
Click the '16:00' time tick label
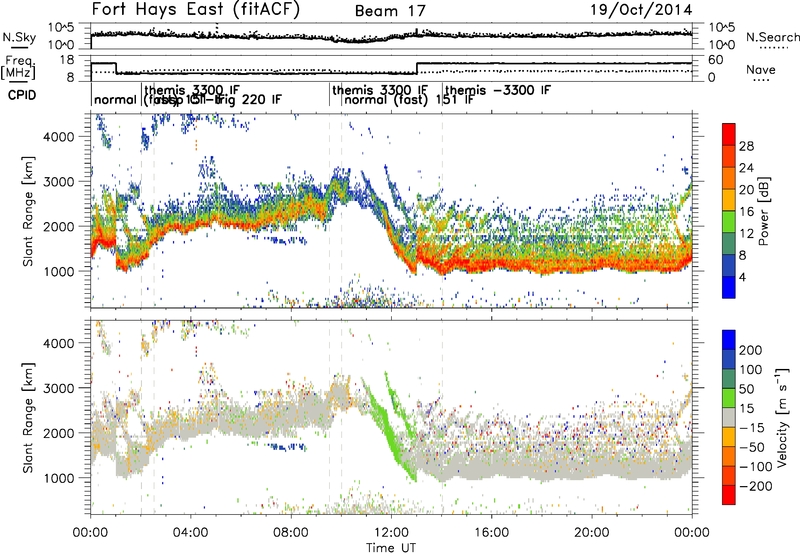(x=491, y=533)
